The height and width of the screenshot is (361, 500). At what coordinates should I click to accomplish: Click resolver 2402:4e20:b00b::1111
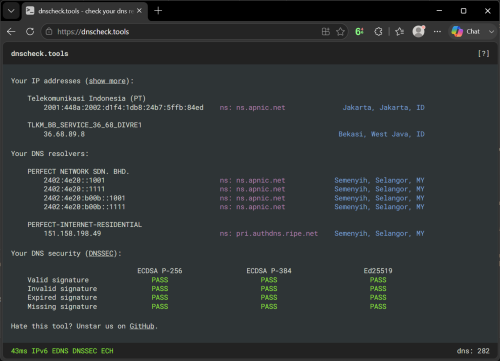point(84,207)
